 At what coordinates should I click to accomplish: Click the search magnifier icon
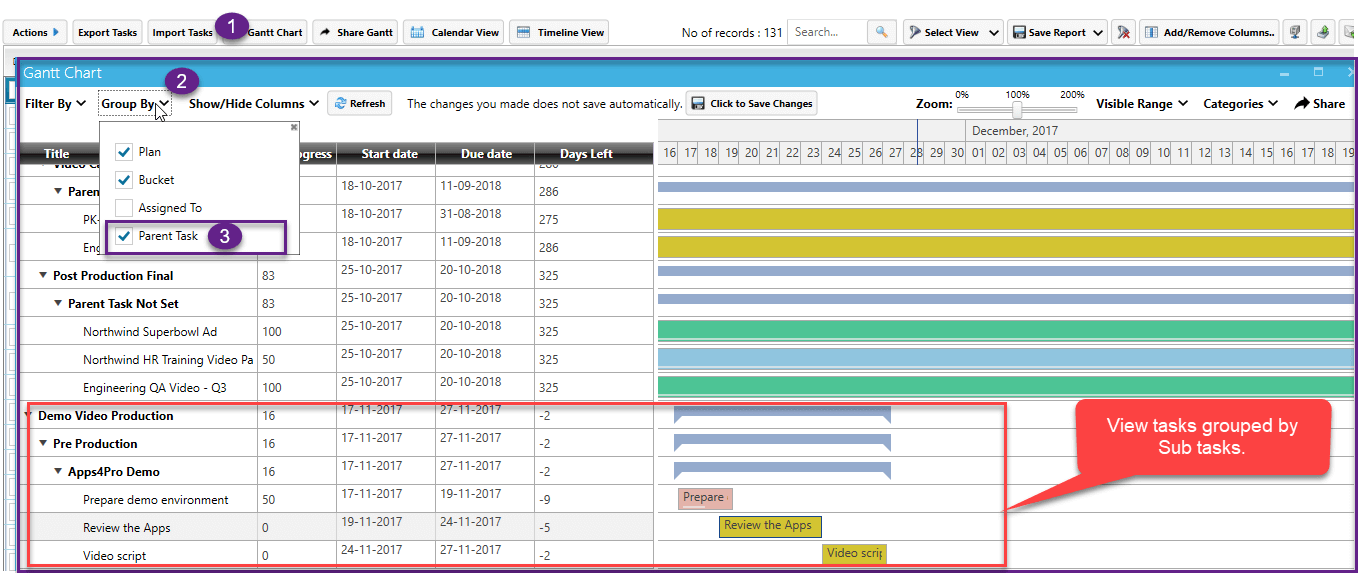(881, 32)
